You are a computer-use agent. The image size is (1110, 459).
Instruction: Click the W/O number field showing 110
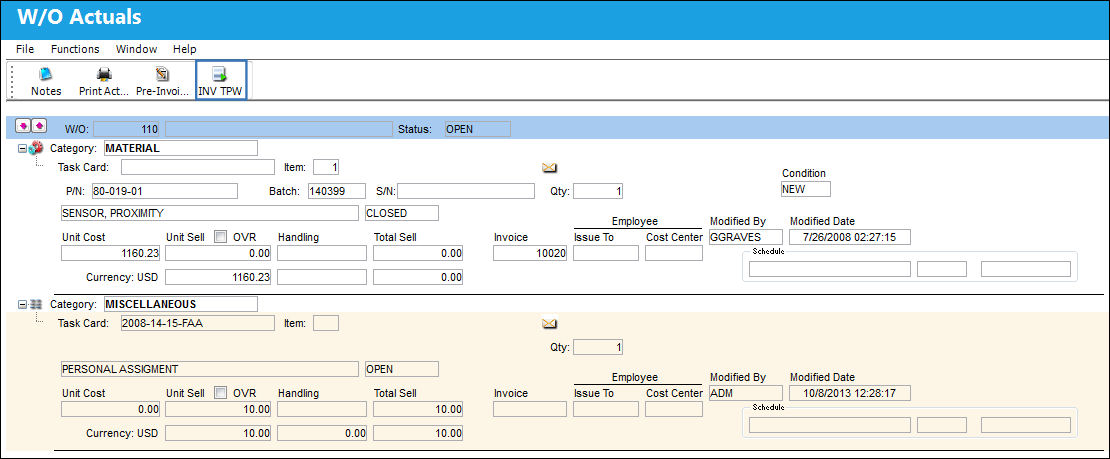click(x=126, y=129)
